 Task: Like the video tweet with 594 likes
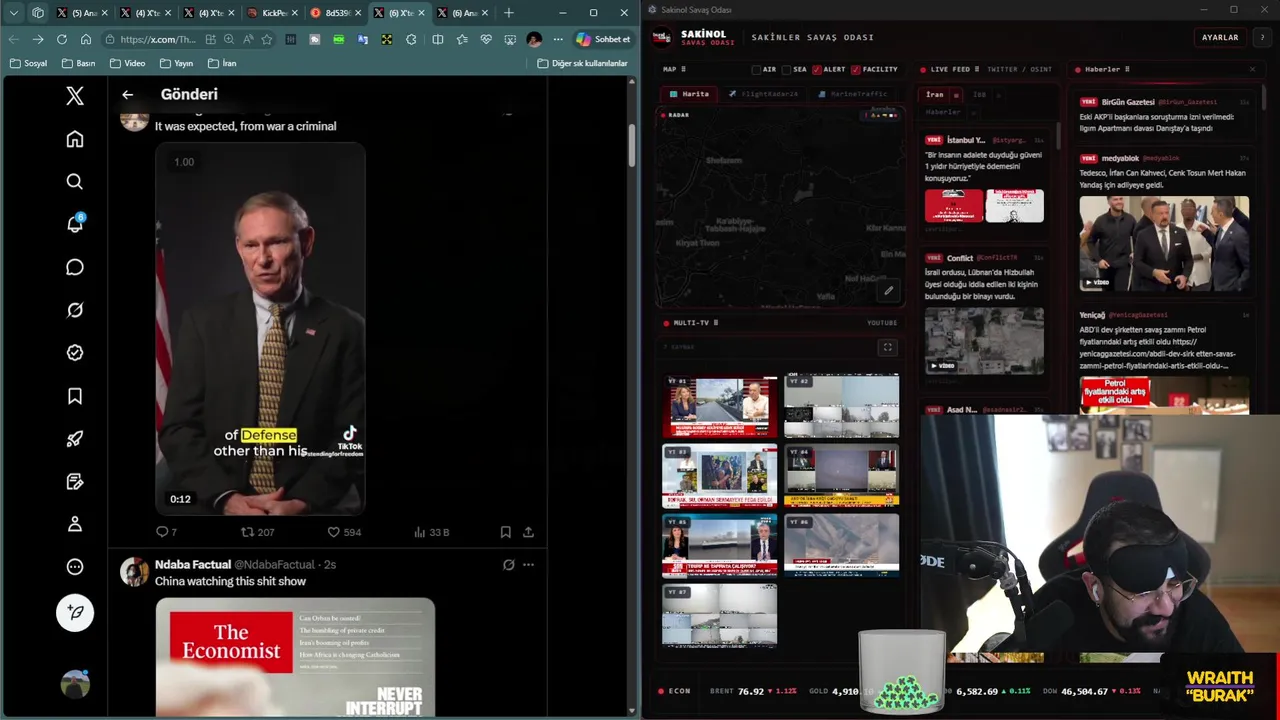(x=344, y=532)
